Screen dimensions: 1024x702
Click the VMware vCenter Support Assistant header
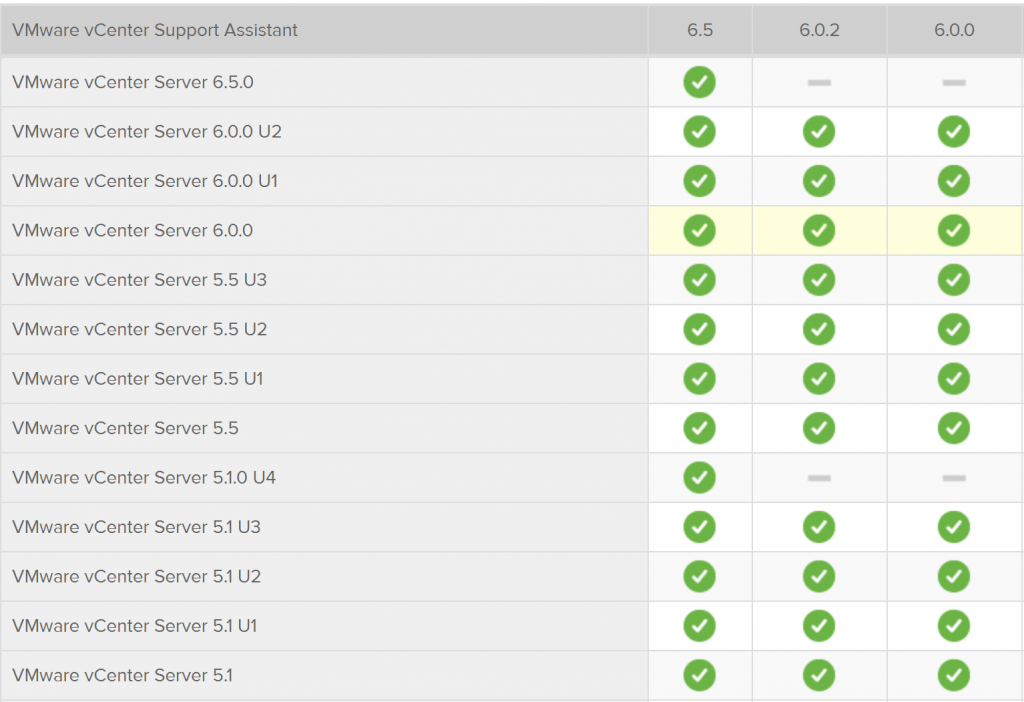pos(155,30)
